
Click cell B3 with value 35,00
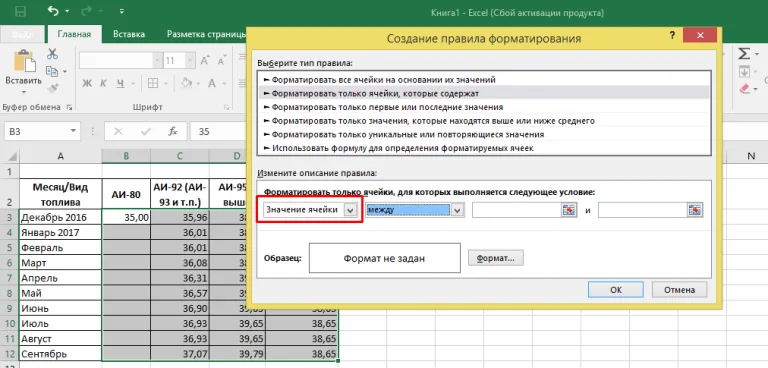(126, 217)
